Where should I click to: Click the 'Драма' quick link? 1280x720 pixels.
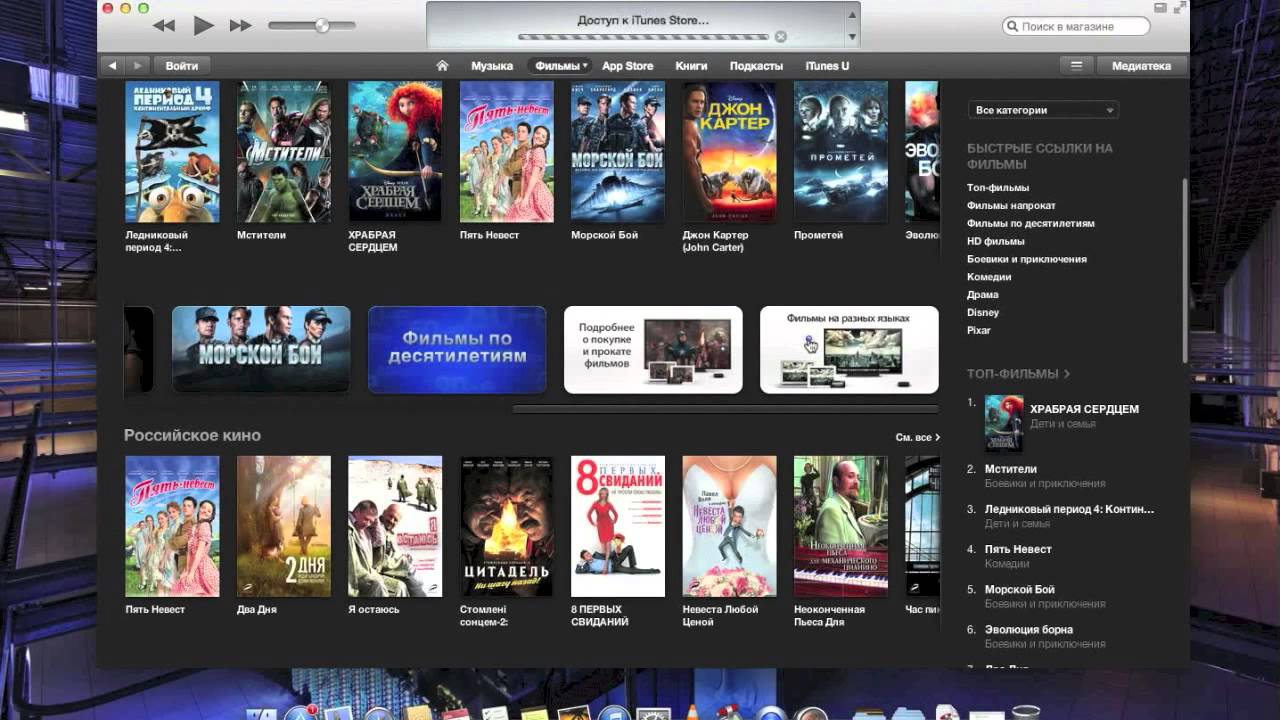(983, 295)
